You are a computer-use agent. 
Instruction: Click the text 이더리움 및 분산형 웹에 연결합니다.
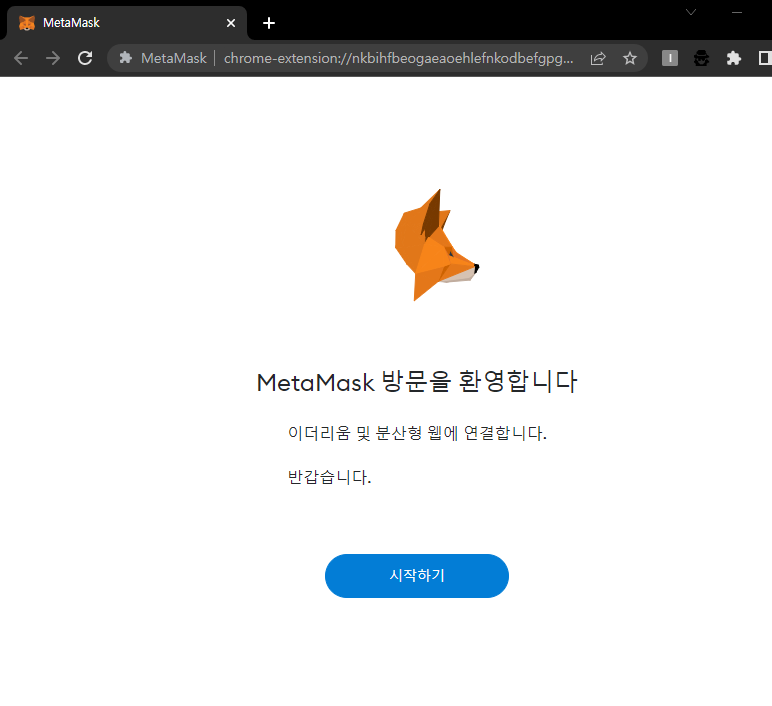417,433
